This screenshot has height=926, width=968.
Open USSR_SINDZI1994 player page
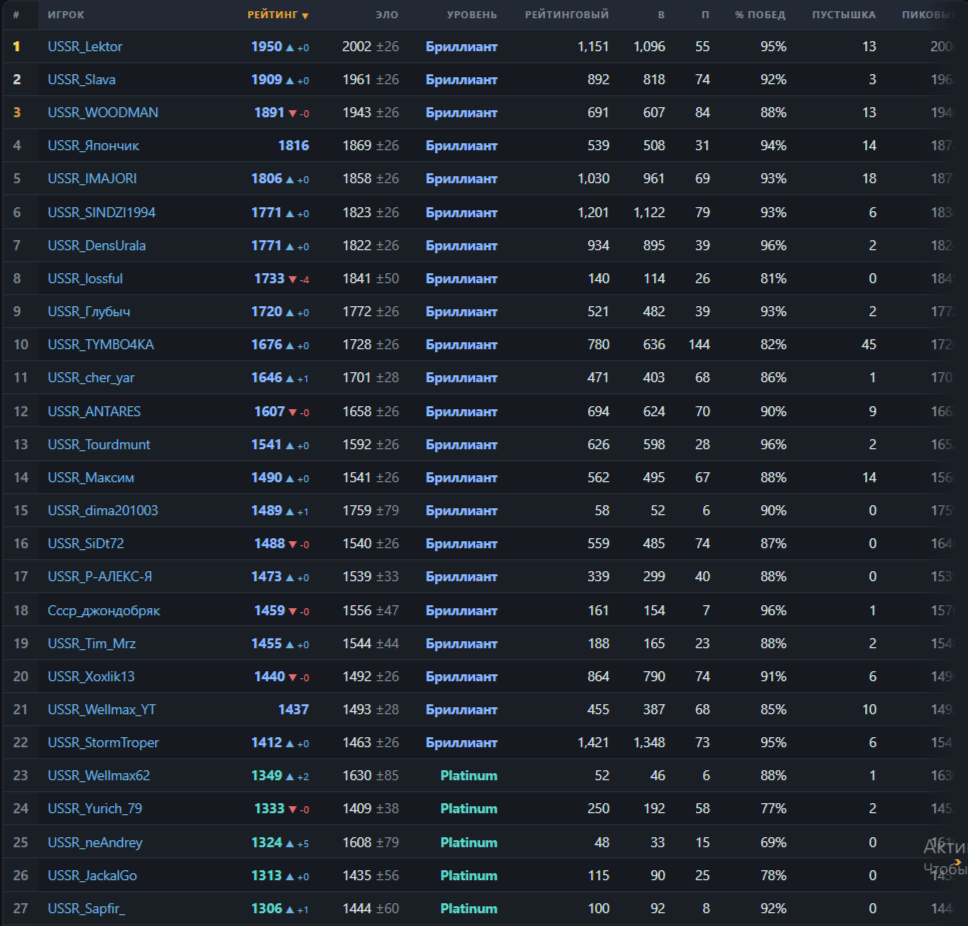pos(102,213)
